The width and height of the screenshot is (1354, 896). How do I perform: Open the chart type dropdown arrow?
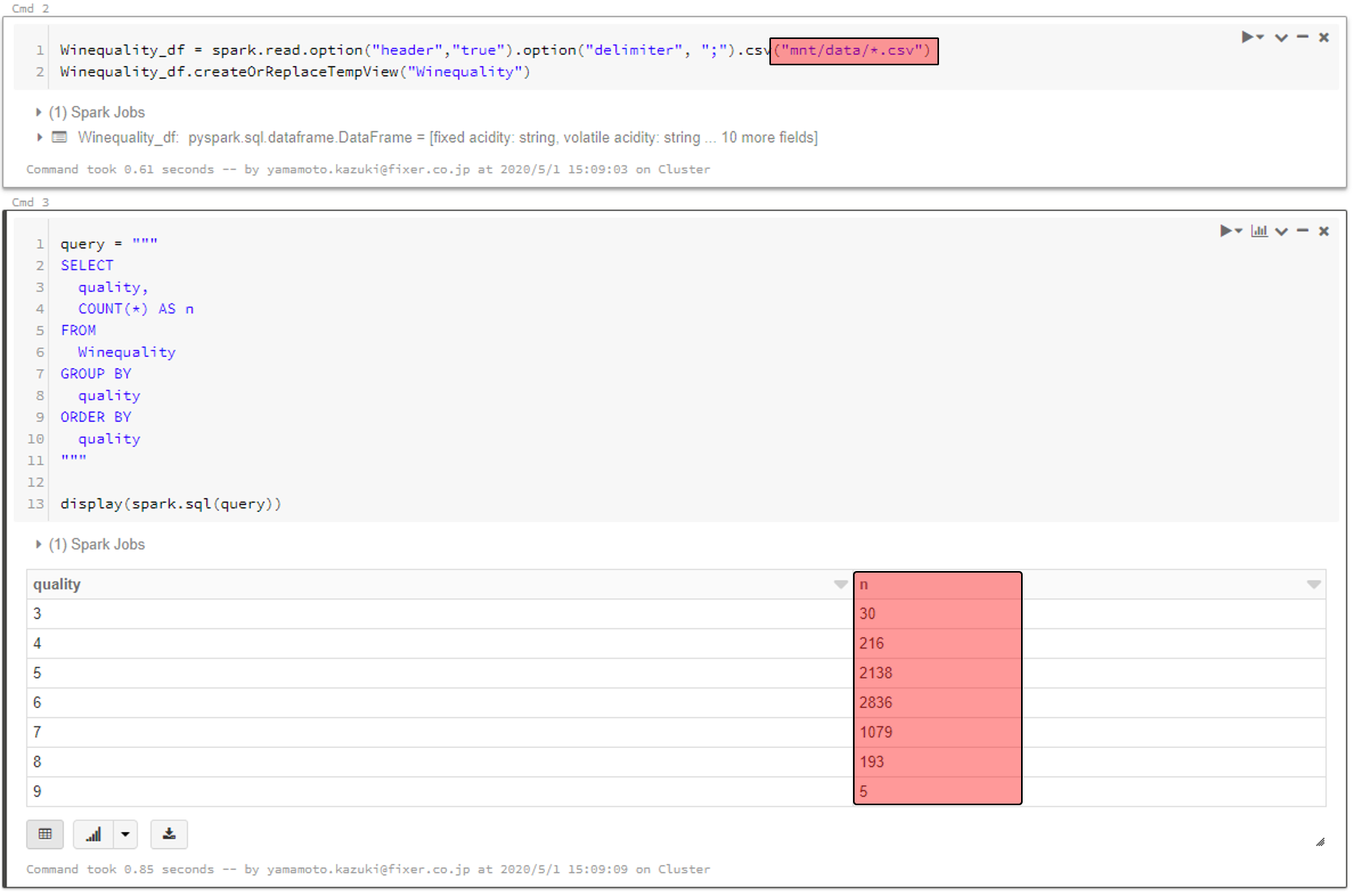click(125, 834)
